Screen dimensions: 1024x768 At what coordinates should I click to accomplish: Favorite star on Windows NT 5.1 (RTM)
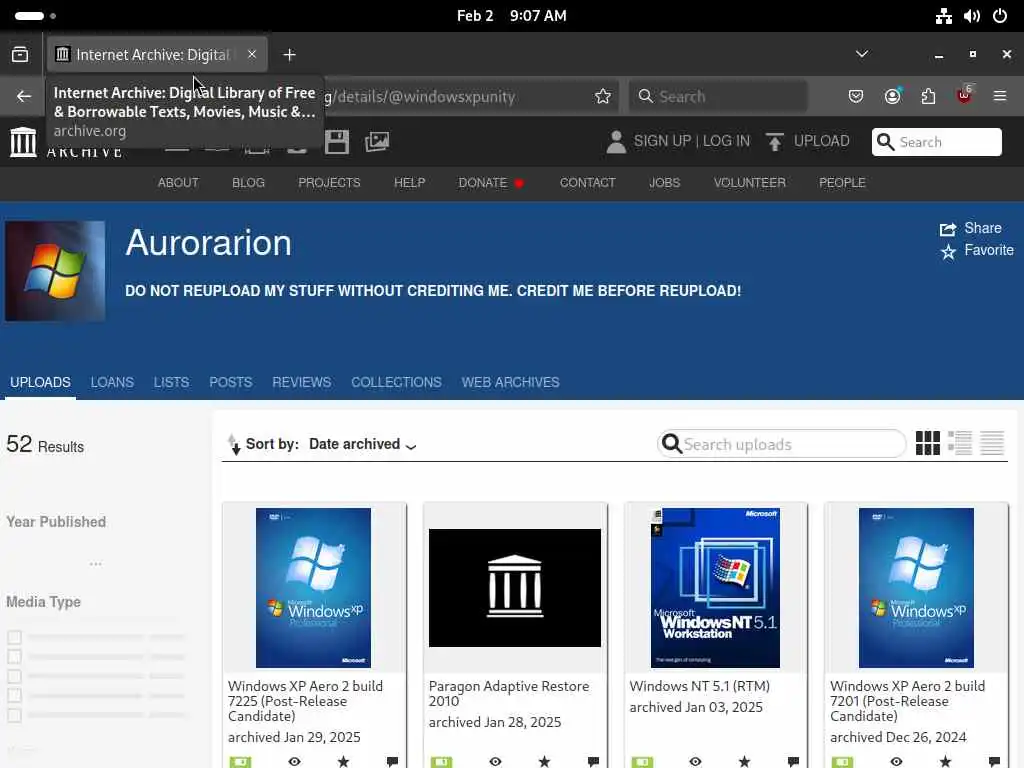[744, 761]
